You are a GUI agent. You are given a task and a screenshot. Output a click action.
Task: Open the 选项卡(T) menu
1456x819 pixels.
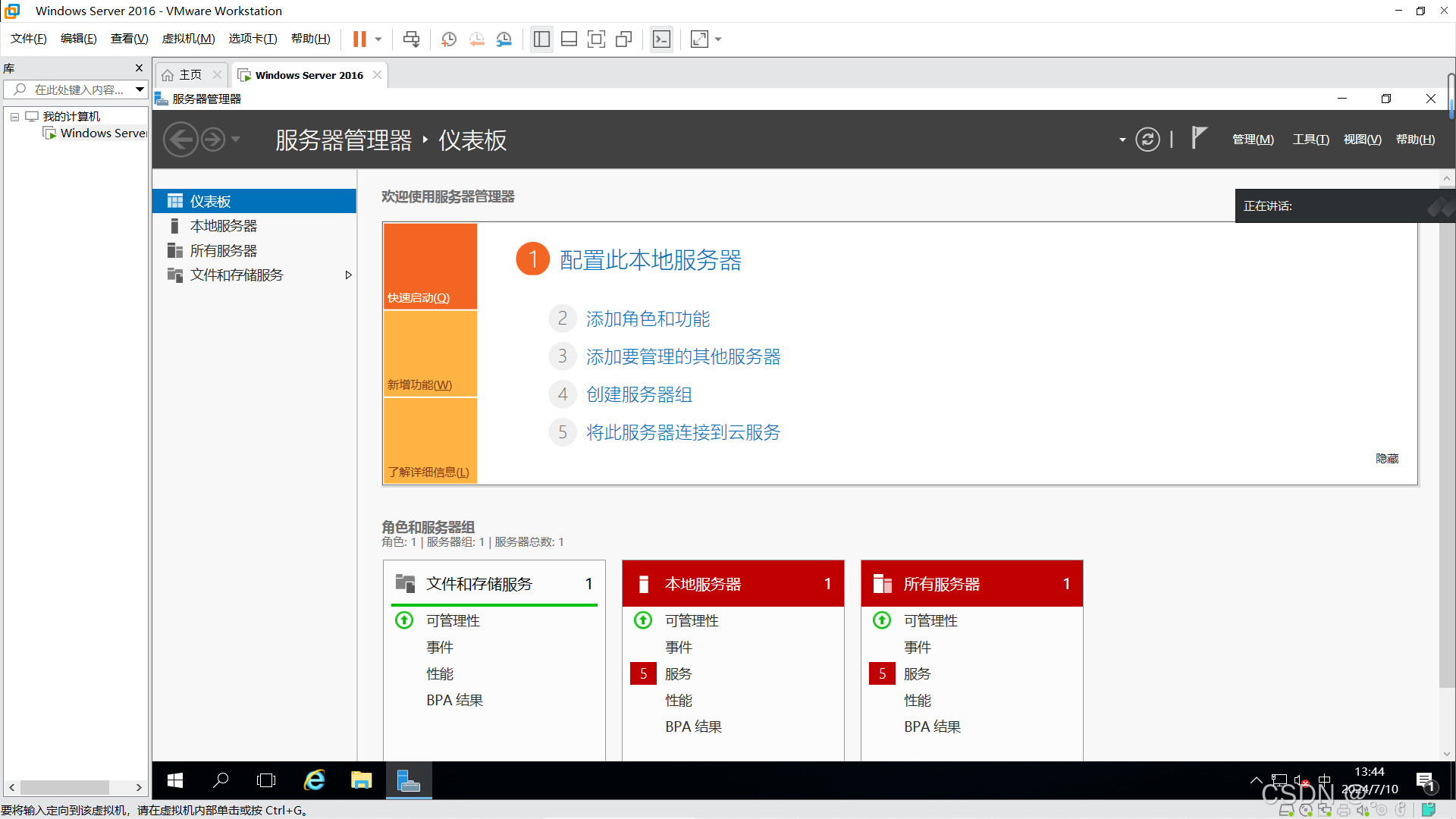click(x=253, y=39)
